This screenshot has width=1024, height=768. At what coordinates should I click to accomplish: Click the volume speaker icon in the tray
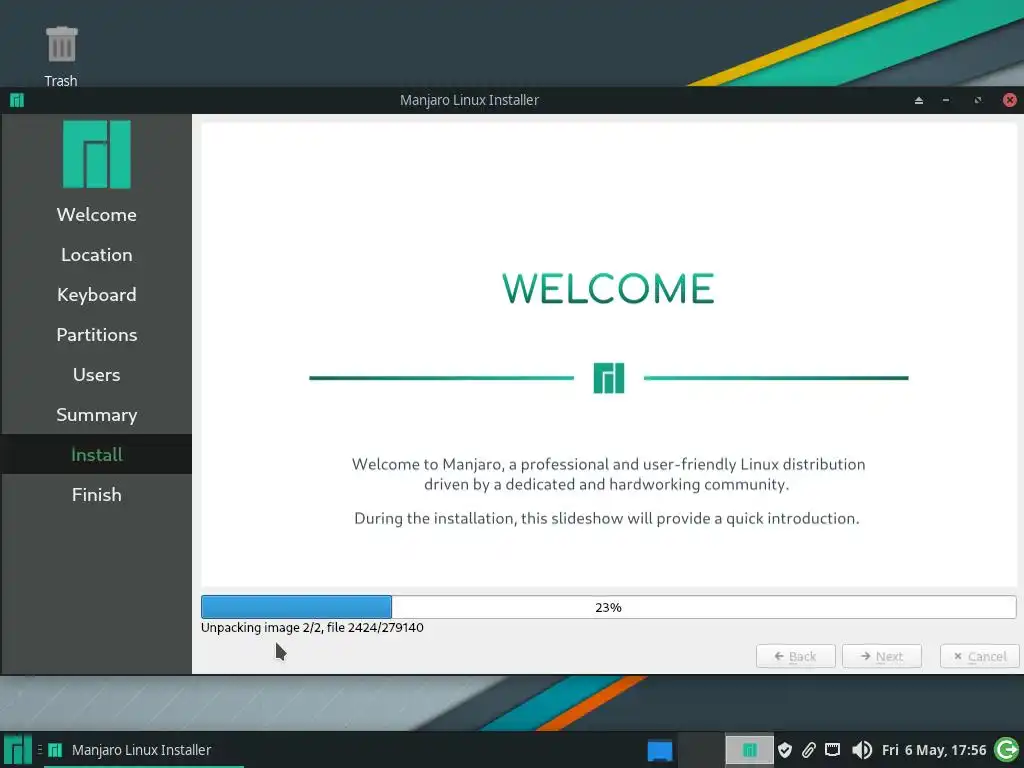861,750
